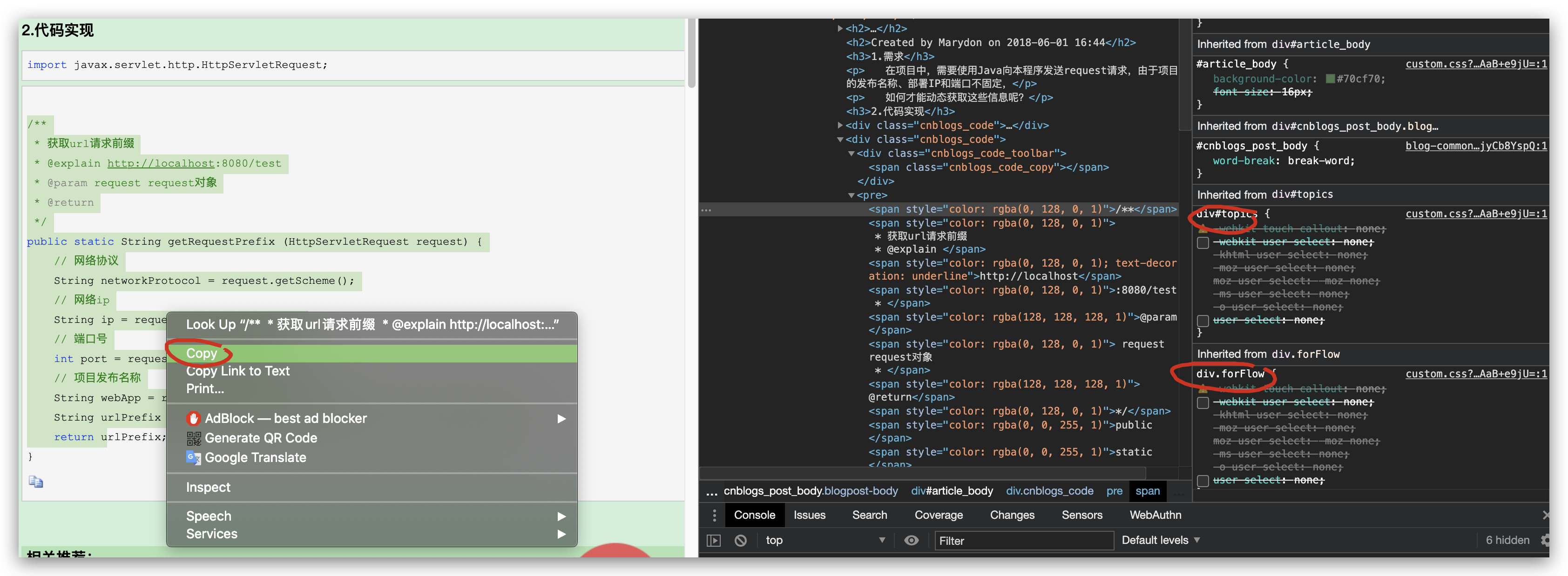
Task: Open console settings gear
Action: pyautogui.click(x=1545, y=540)
